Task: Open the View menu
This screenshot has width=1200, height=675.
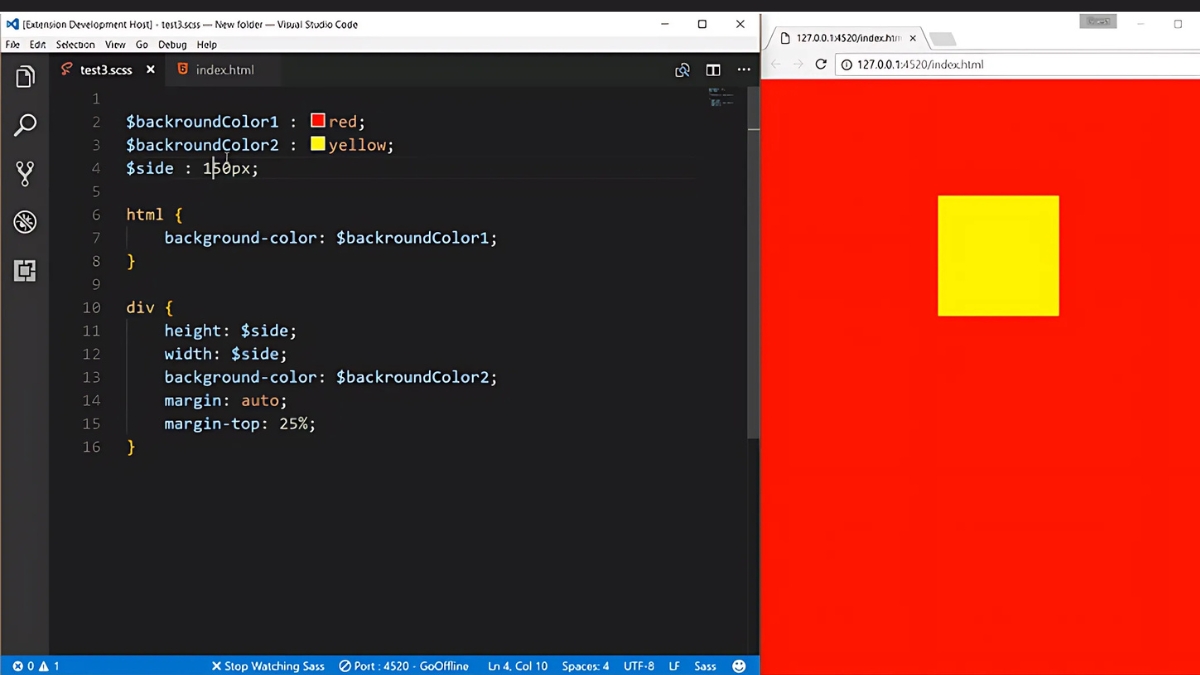Action: click(x=115, y=45)
